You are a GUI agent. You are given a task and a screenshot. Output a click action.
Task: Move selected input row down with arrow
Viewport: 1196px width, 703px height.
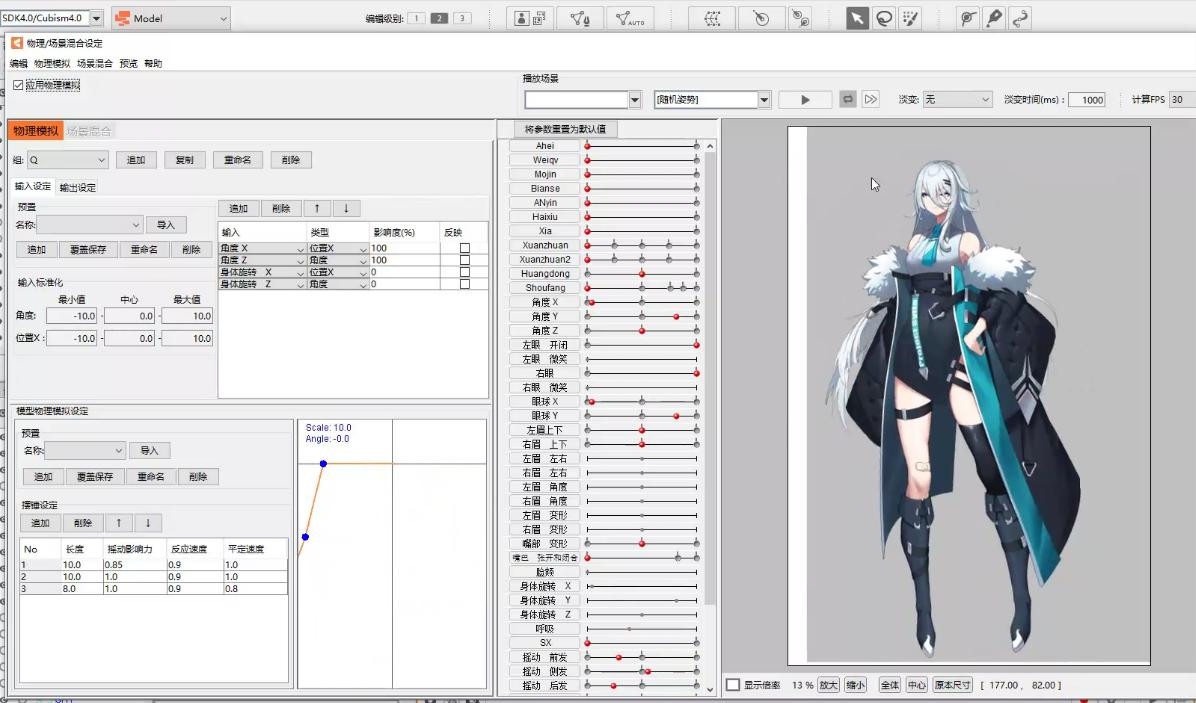click(346, 208)
